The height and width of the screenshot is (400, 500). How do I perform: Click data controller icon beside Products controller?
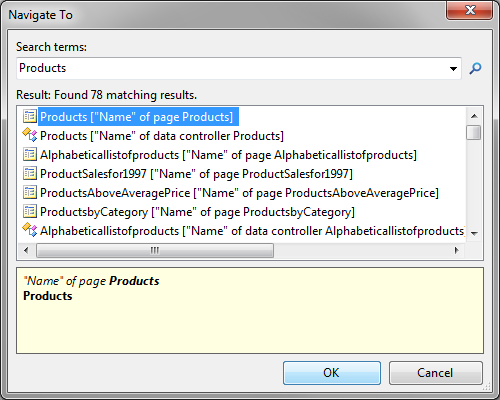coord(30,135)
